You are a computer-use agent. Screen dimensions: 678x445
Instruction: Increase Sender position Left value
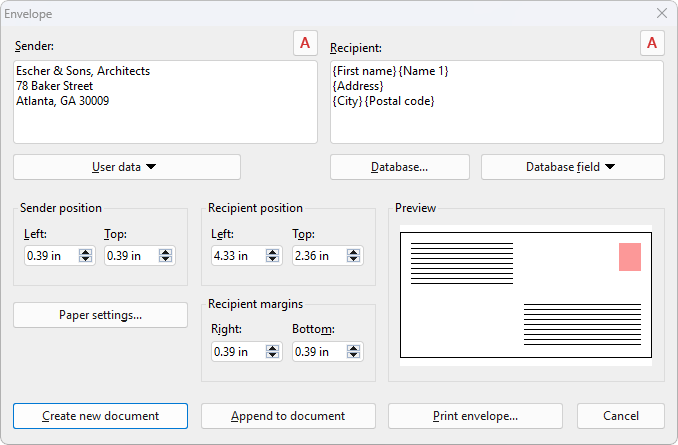(86, 252)
